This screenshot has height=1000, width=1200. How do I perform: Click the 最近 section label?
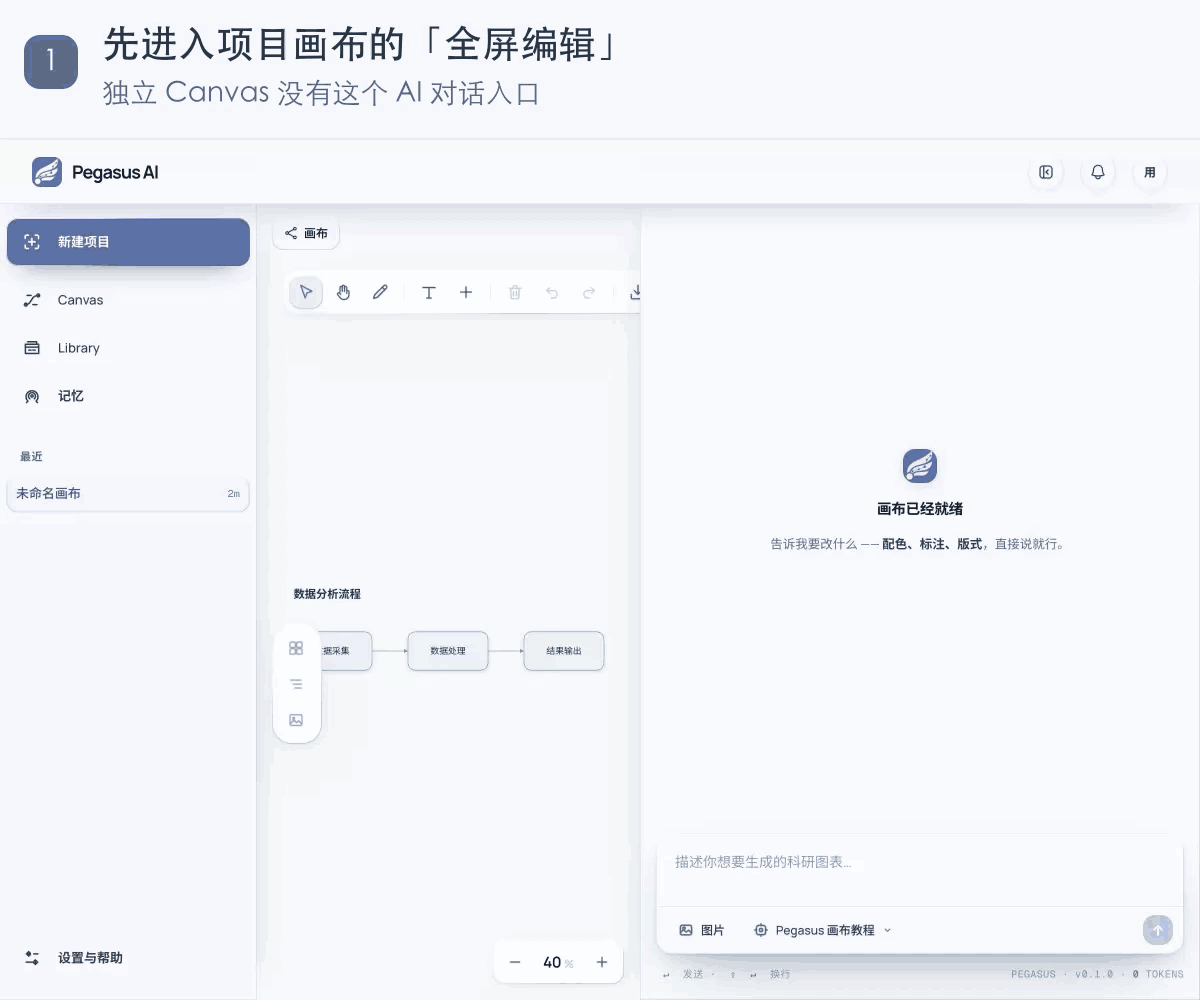click(x=31, y=456)
